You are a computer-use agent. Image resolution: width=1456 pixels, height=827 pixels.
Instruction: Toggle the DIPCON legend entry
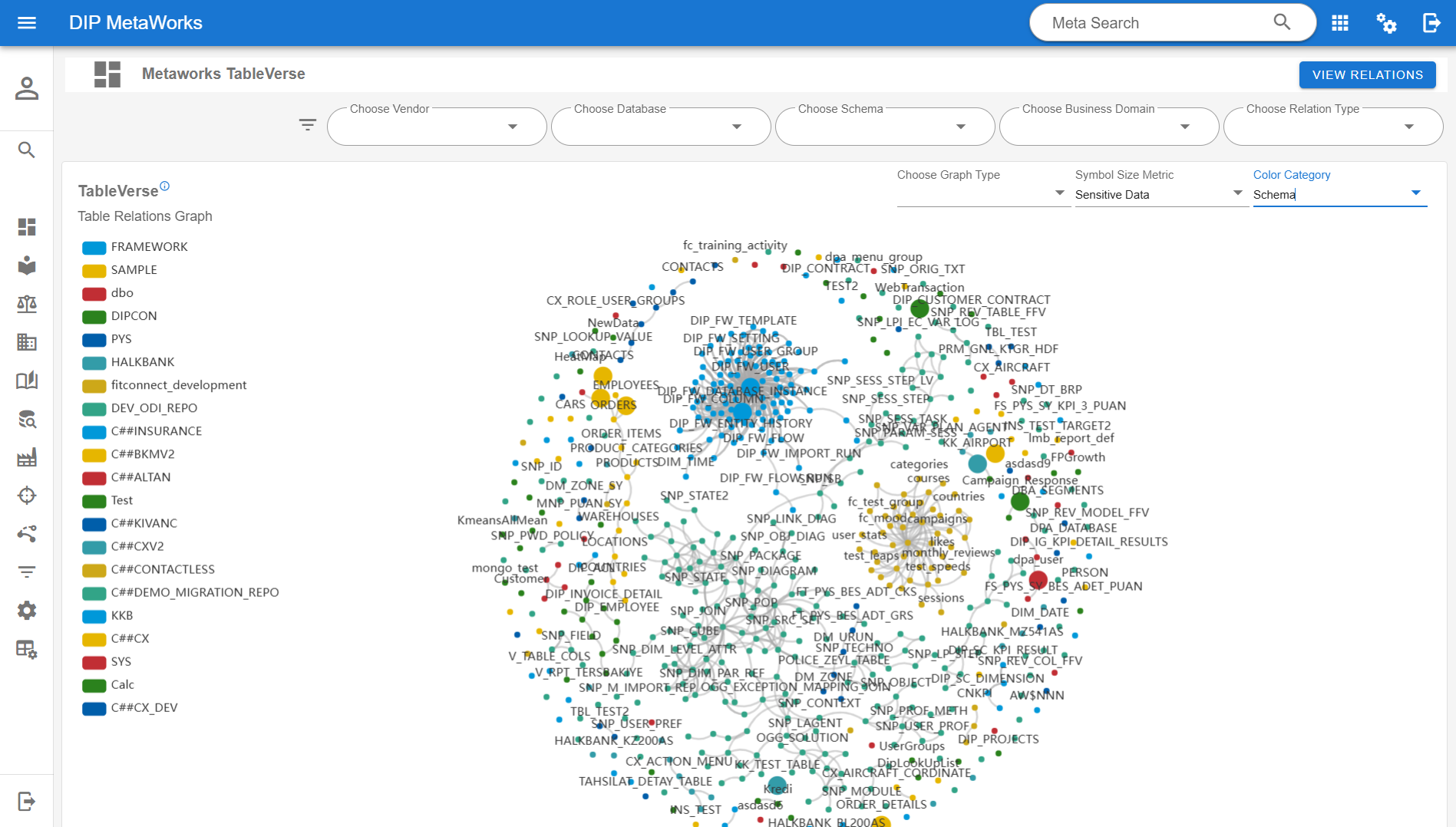point(120,316)
